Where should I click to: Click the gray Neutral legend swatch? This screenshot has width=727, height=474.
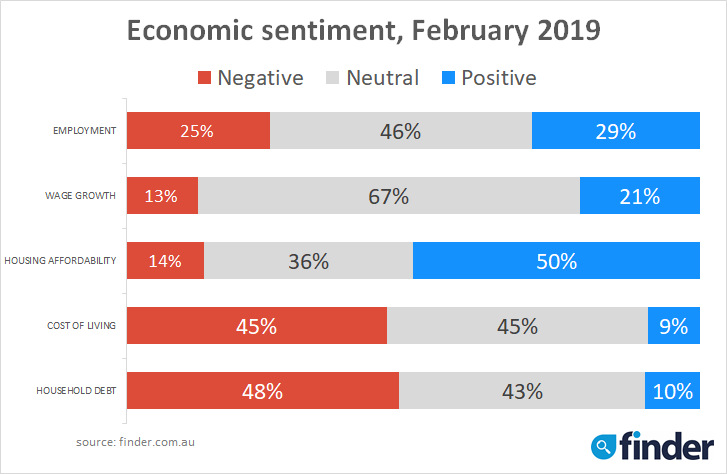click(x=333, y=78)
